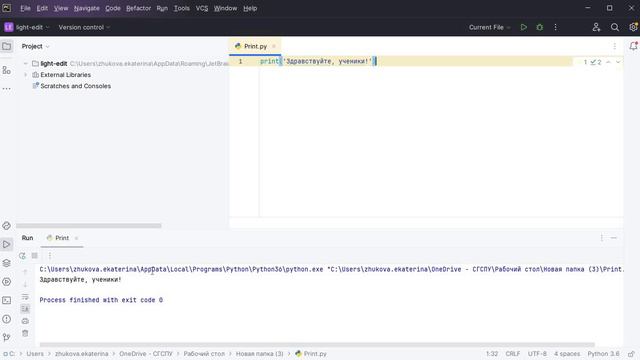Open IDE settings gear icon

(x=633, y=27)
